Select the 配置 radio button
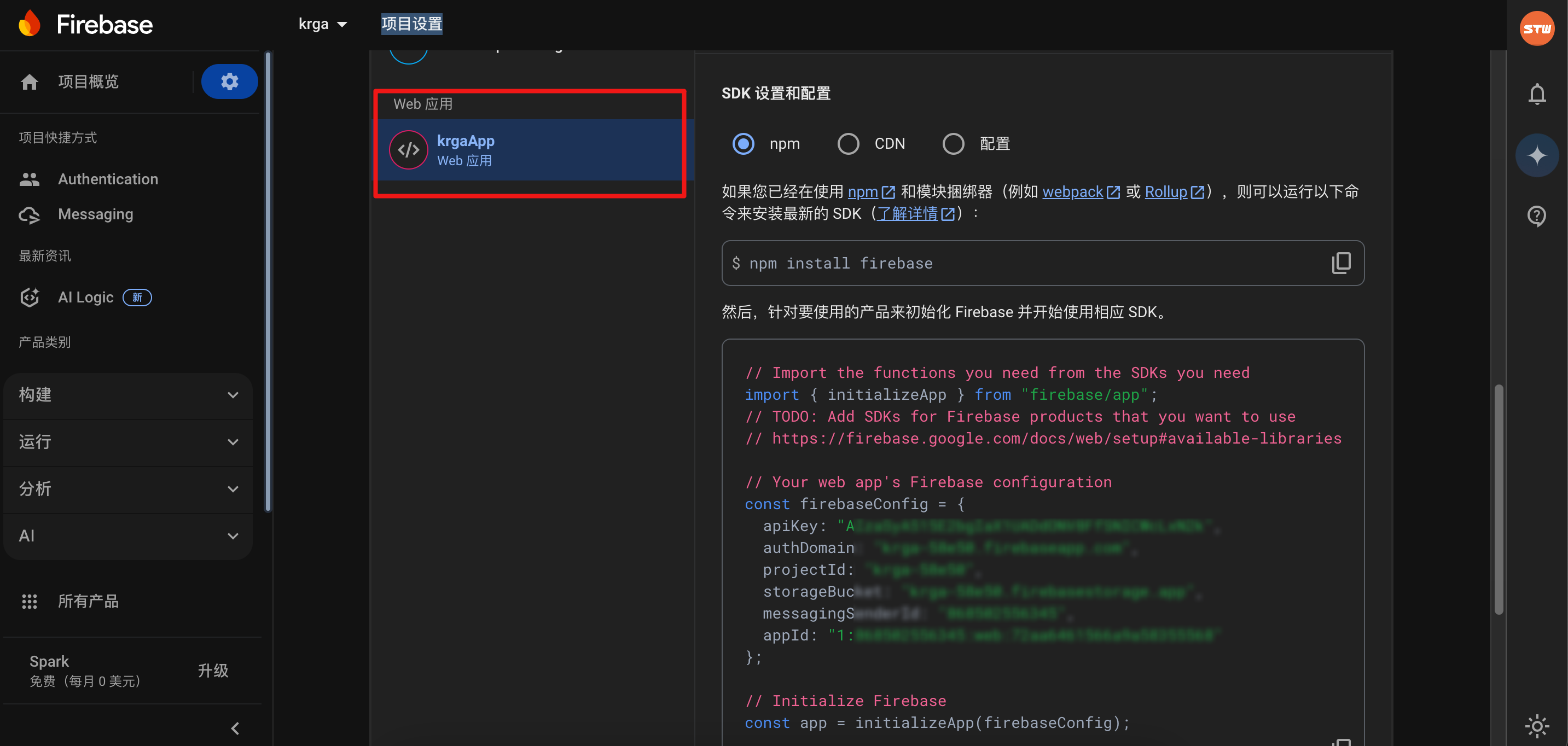The height and width of the screenshot is (746, 1568). (953, 144)
